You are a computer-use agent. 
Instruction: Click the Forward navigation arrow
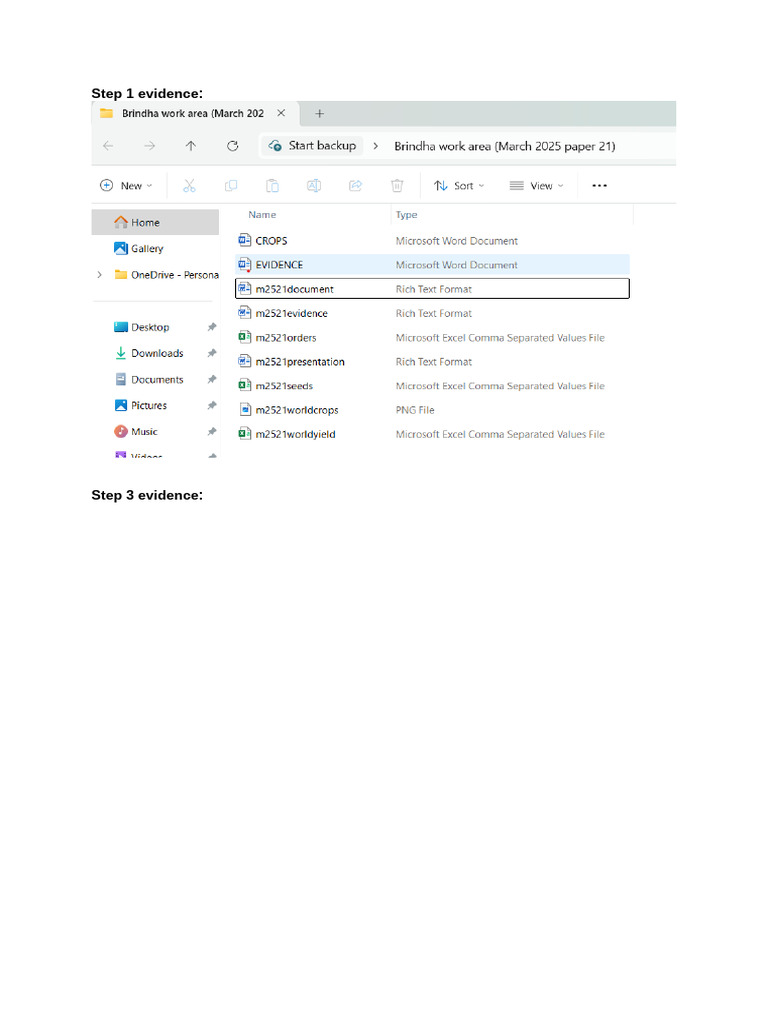(x=150, y=146)
